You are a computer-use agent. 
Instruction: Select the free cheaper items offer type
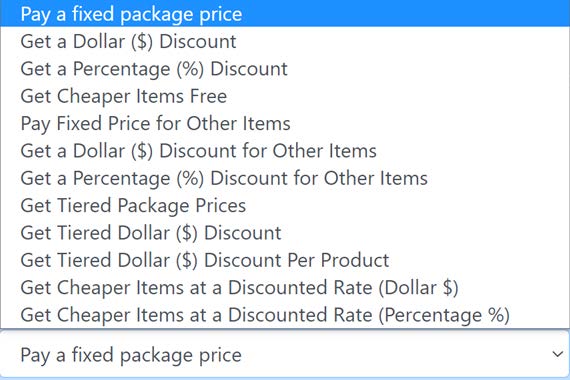click(285, 96)
